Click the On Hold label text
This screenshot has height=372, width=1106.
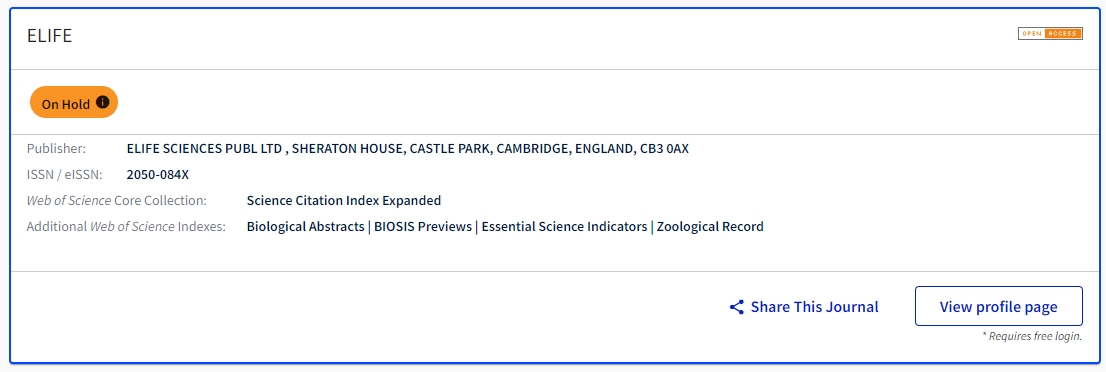click(x=66, y=104)
